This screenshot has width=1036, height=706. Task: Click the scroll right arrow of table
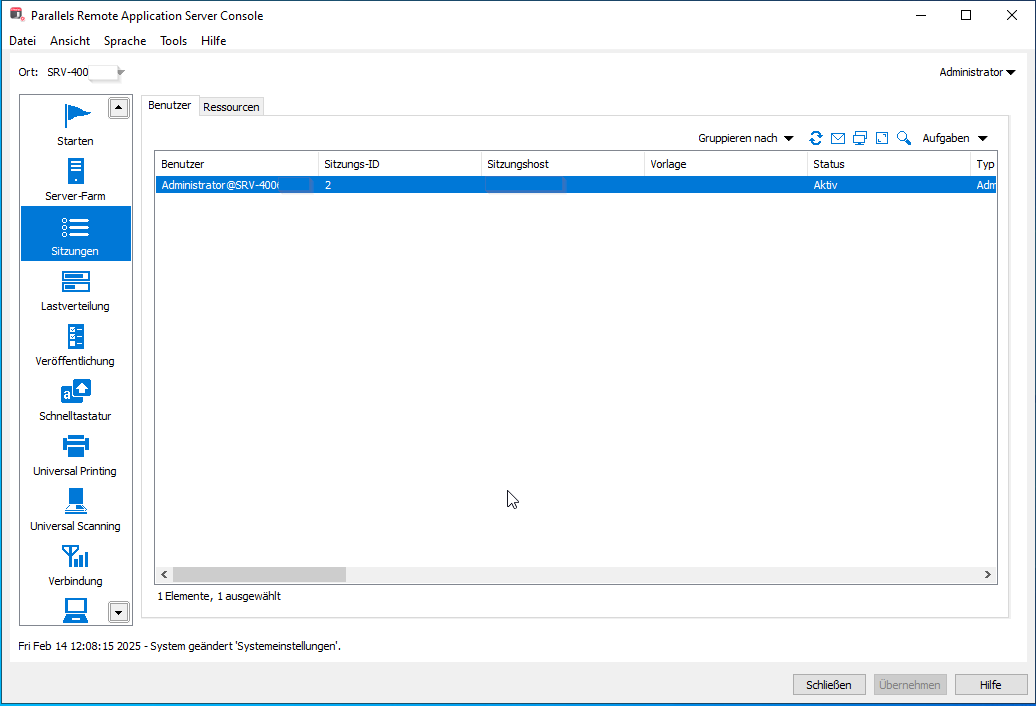click(x=988, y=575)
